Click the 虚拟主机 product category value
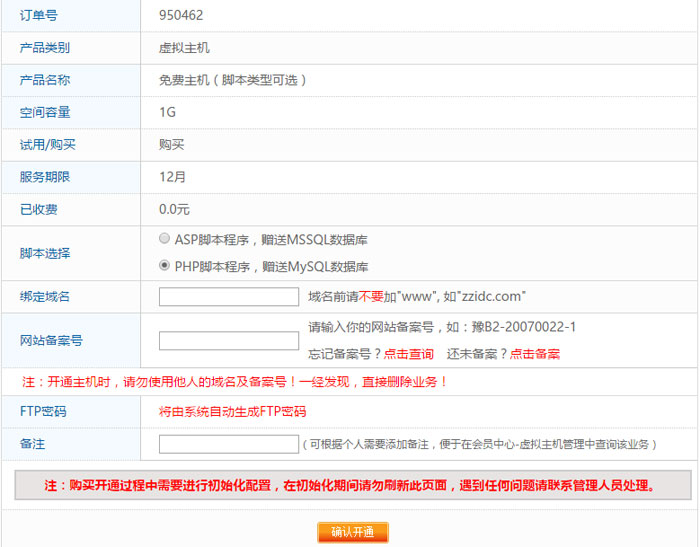Image resolution: width=700 pixels, height=547 pixels. [184, 48]
